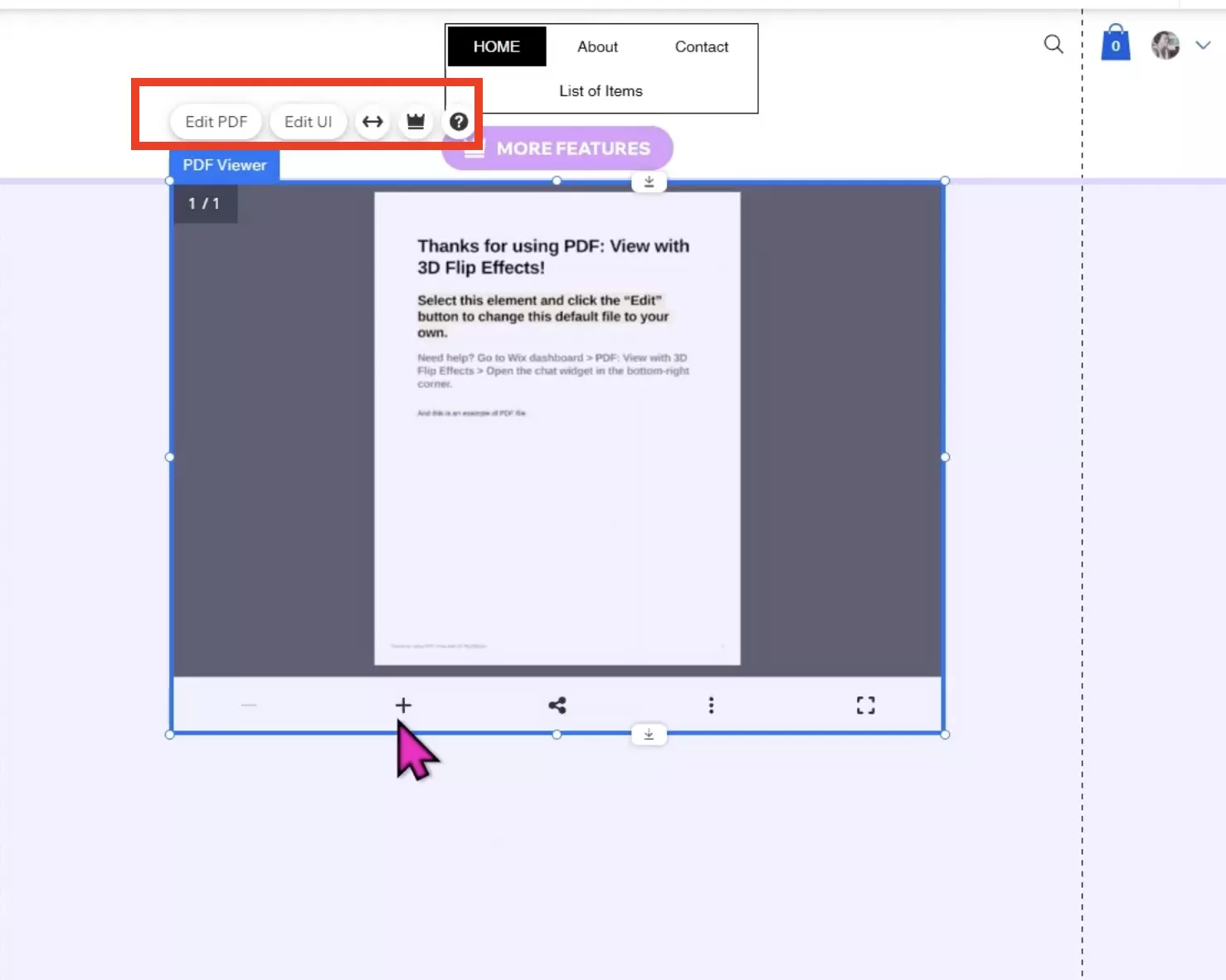
Task: Click the PDF Viewer element label
Action: tap(223, 165)
